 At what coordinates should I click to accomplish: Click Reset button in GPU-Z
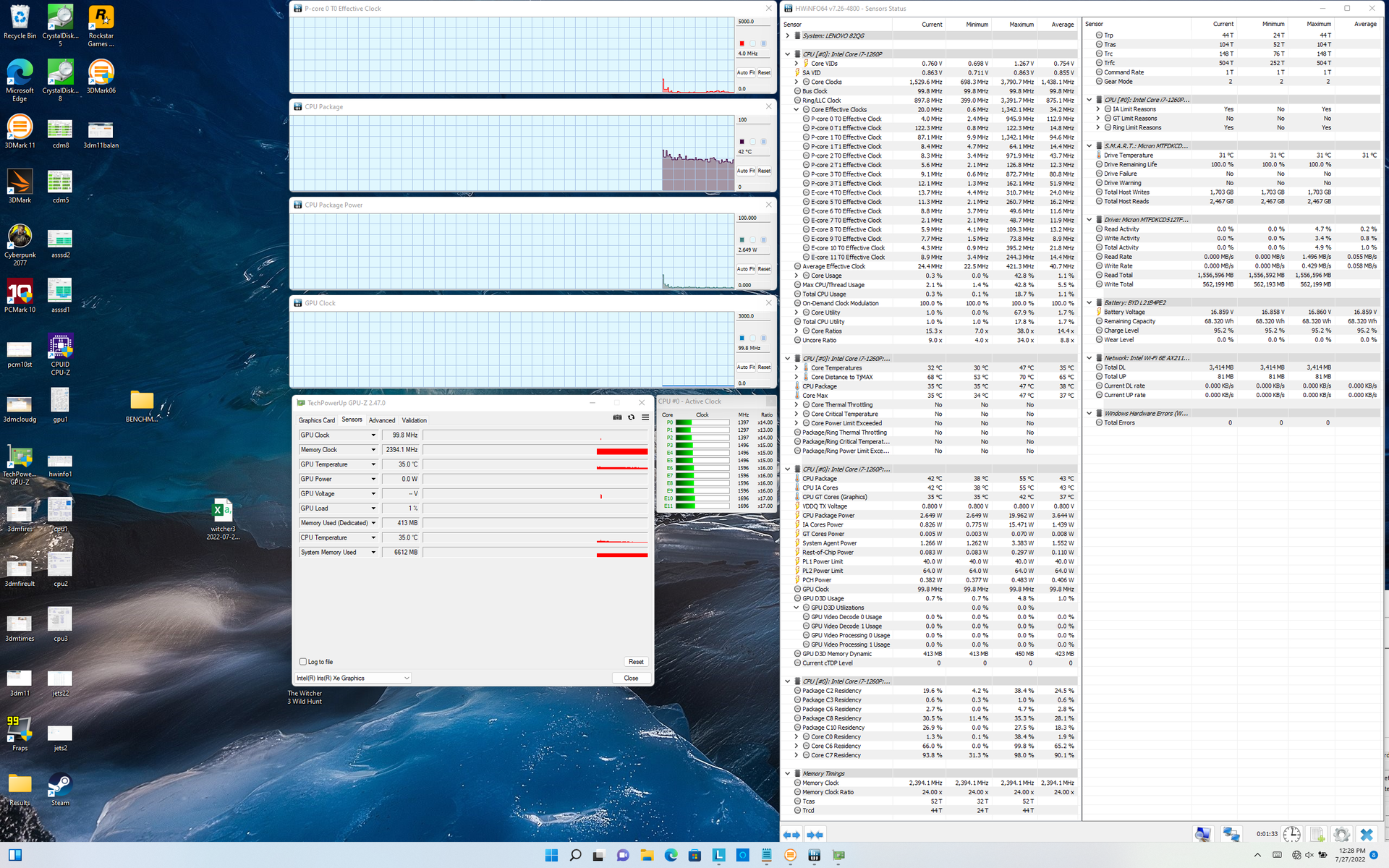click(636, 662)
